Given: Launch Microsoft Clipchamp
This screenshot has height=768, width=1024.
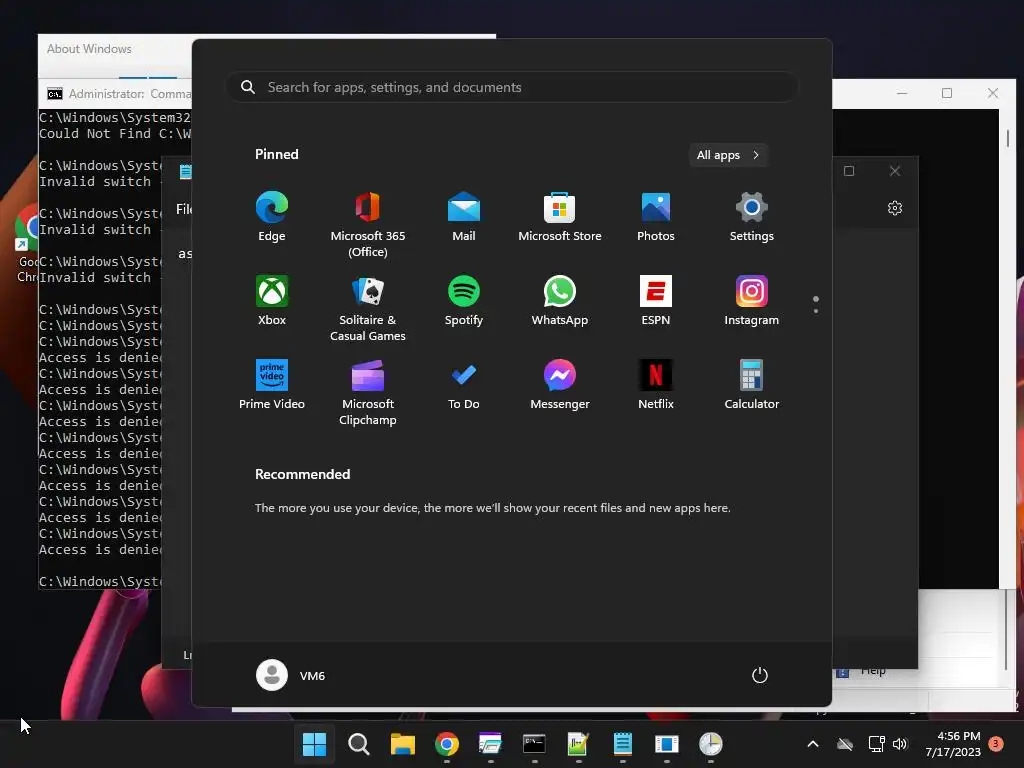Looking at the screenshot, I should tap(368, 393).
